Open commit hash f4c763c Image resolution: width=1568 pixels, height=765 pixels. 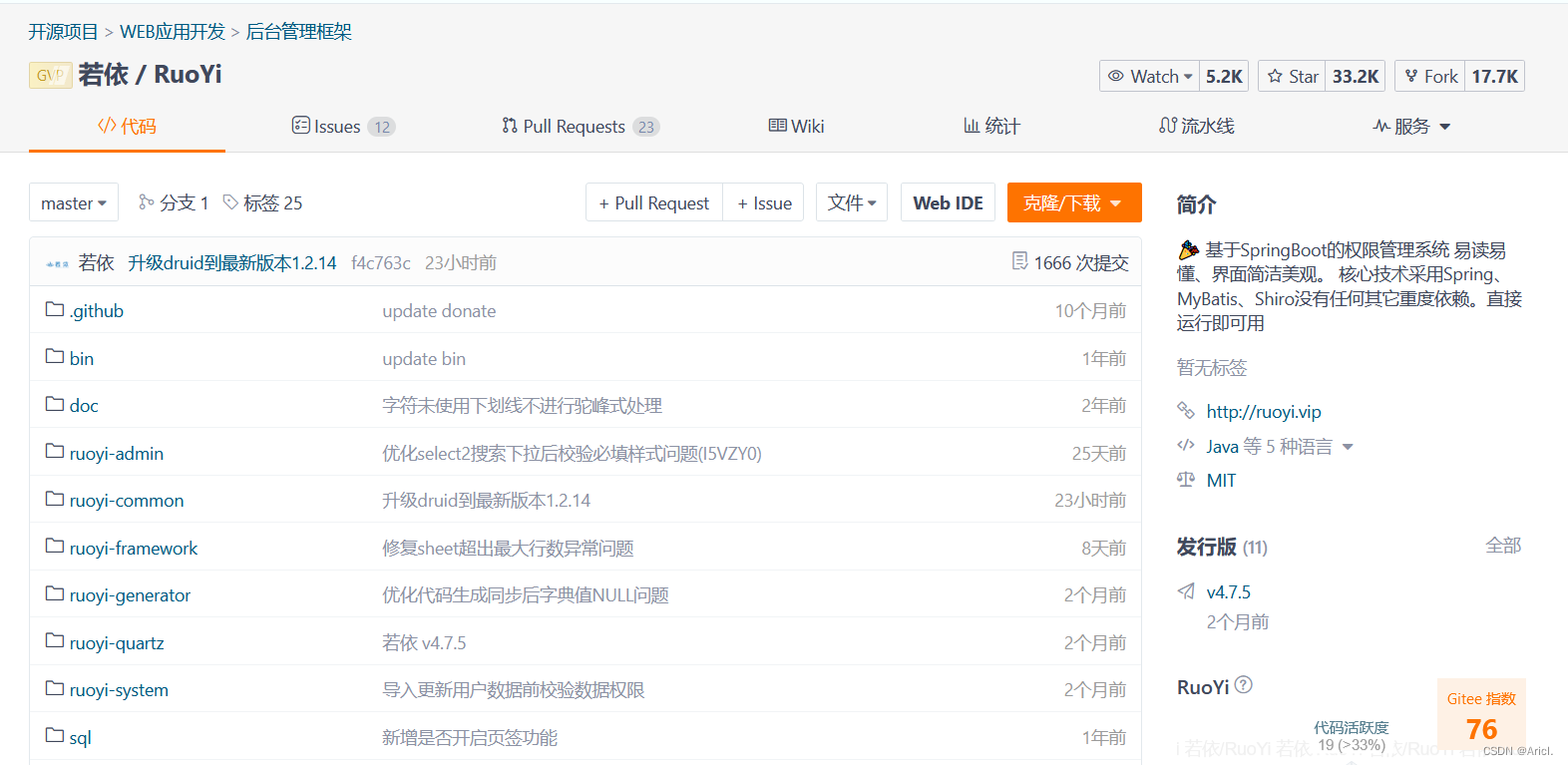(x=381, y=262)
